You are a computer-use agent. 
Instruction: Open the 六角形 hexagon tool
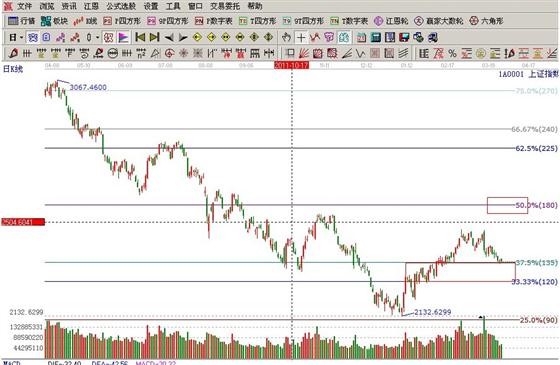[x=486, y=21]
